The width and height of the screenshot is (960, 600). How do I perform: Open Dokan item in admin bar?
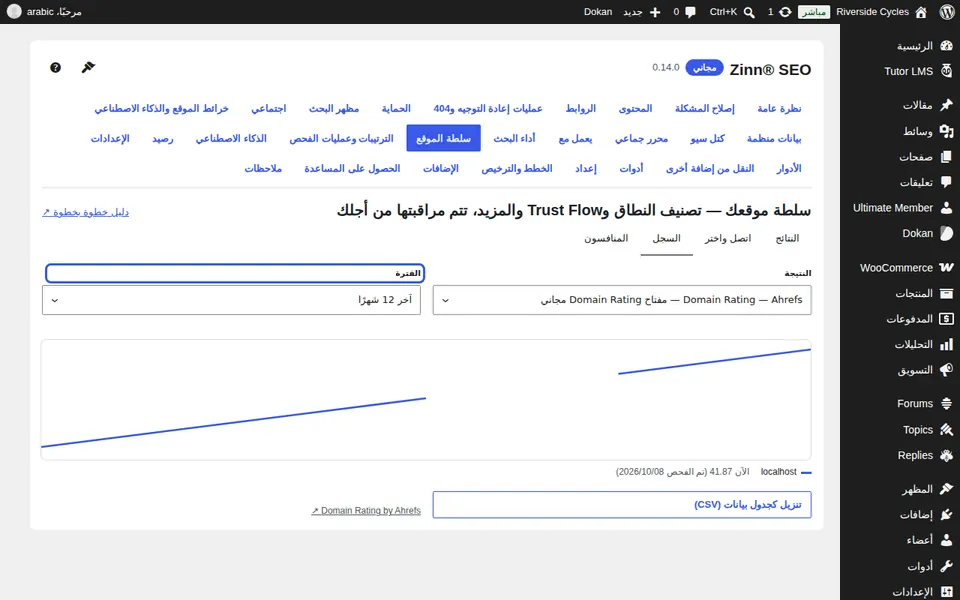(x=598, y=12)
